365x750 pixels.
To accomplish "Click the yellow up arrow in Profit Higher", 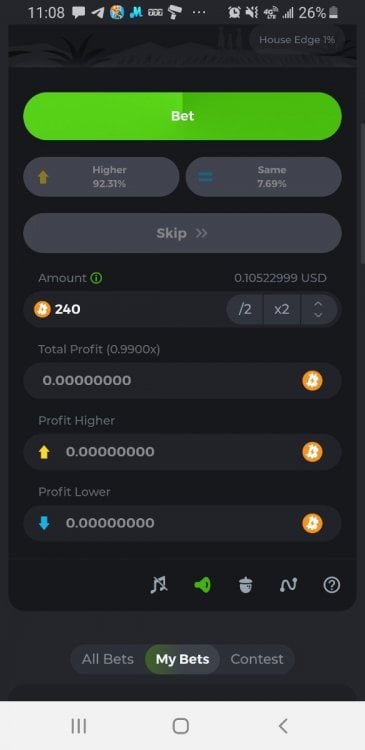I will pos(44,452).
